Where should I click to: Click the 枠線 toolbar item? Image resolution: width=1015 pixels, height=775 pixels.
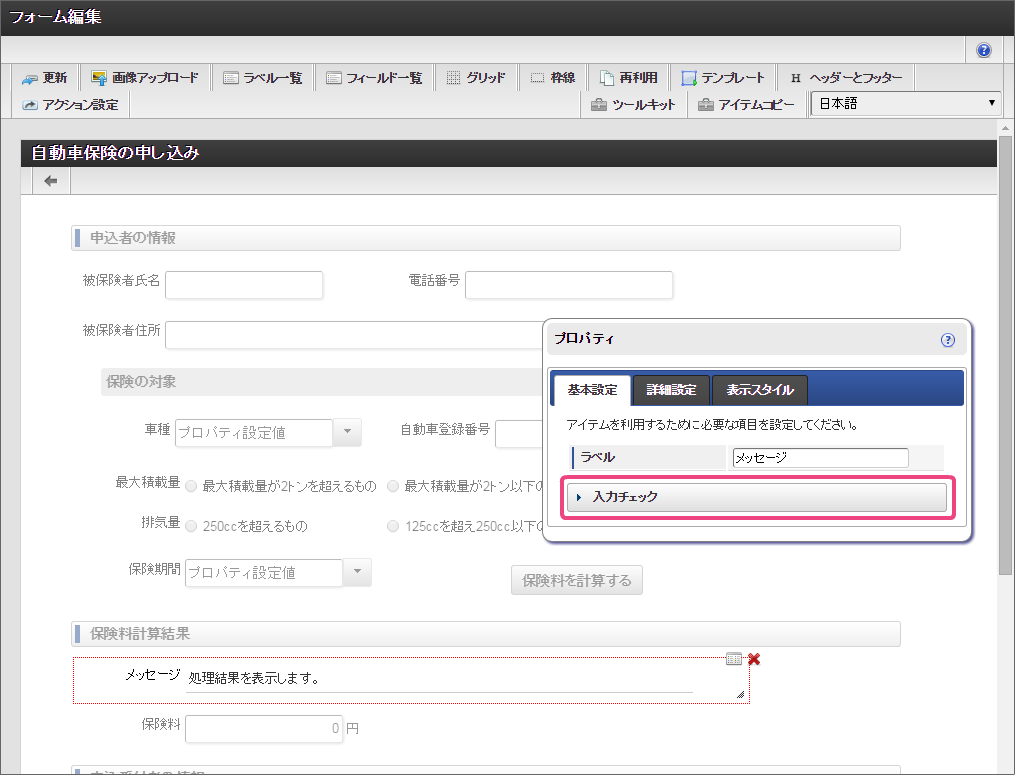pos(552,78)
